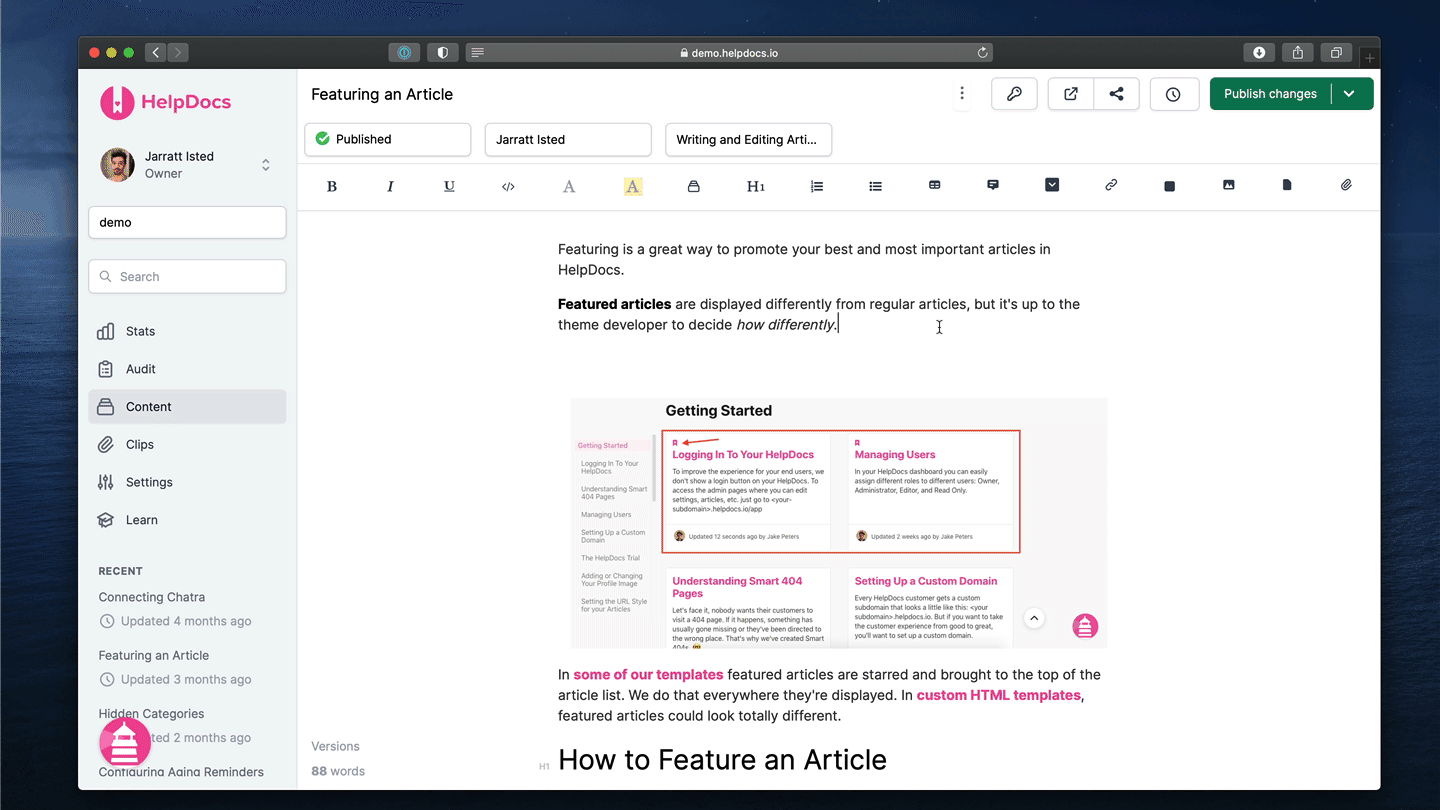Click the demo field in the sidebar
The image size is (1440, 810).
click(x=187, y=222)
